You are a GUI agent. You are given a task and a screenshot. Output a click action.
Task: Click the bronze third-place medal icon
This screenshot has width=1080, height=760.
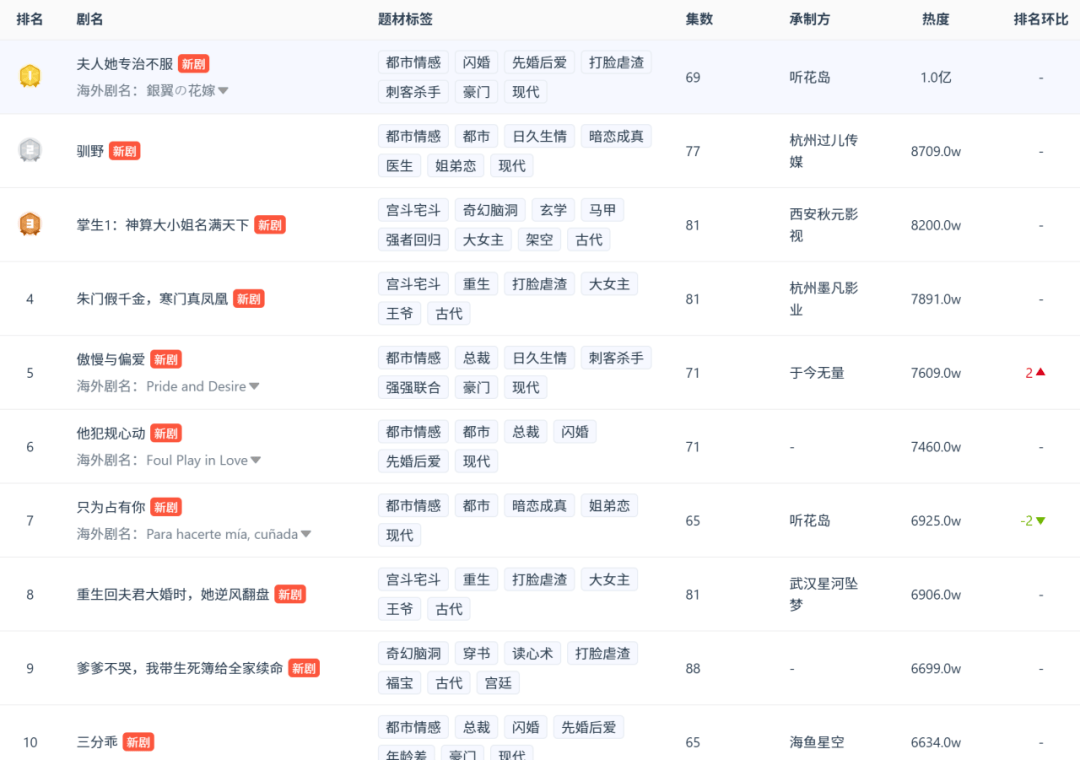tap(30, 224)
